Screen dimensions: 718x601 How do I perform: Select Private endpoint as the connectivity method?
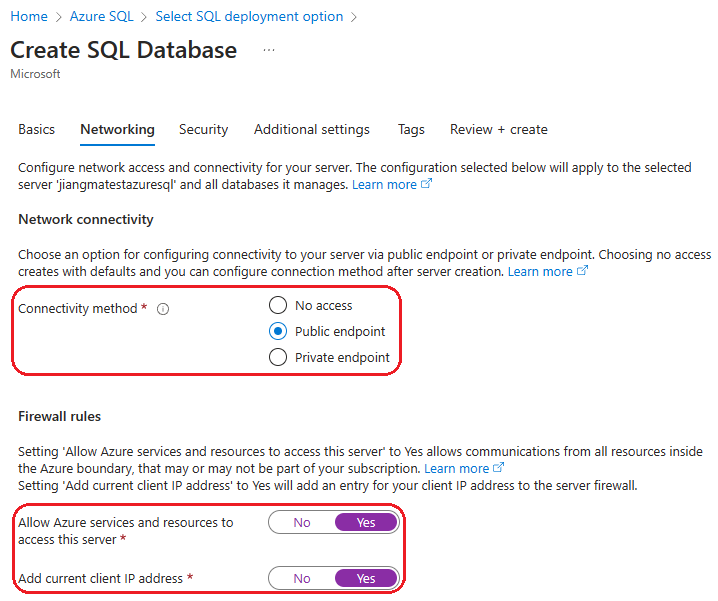(278, 357)
